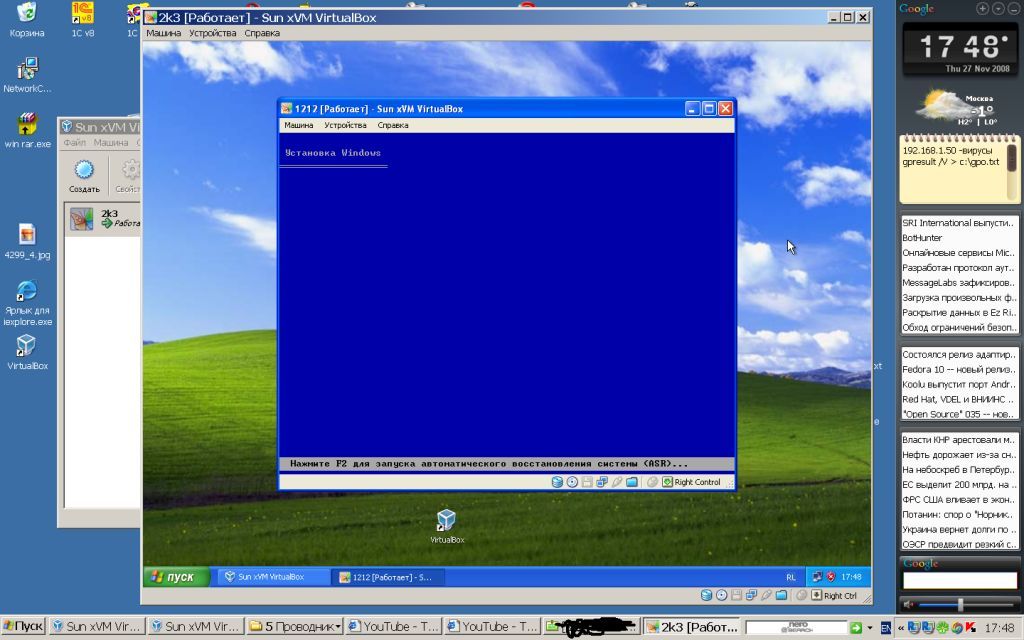Select Корзина recycle bin desktop icon
The height and width of the screenshot is (640, 1024).
pos(27,20)
